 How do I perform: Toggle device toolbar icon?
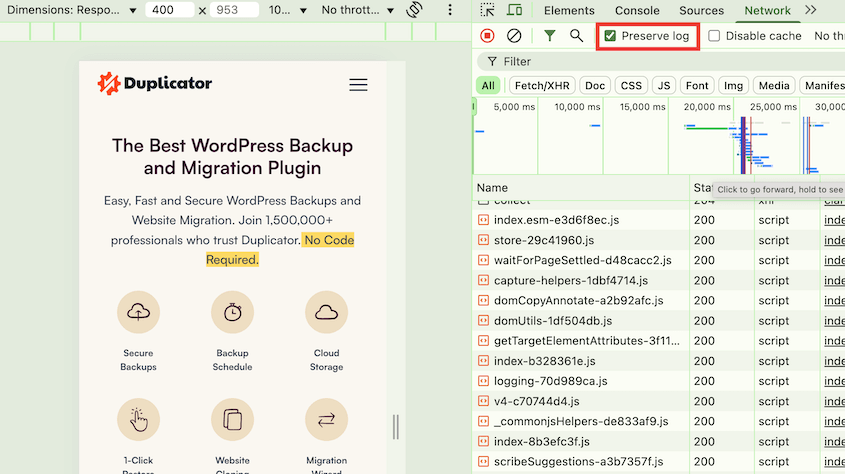tap(515, 10)
